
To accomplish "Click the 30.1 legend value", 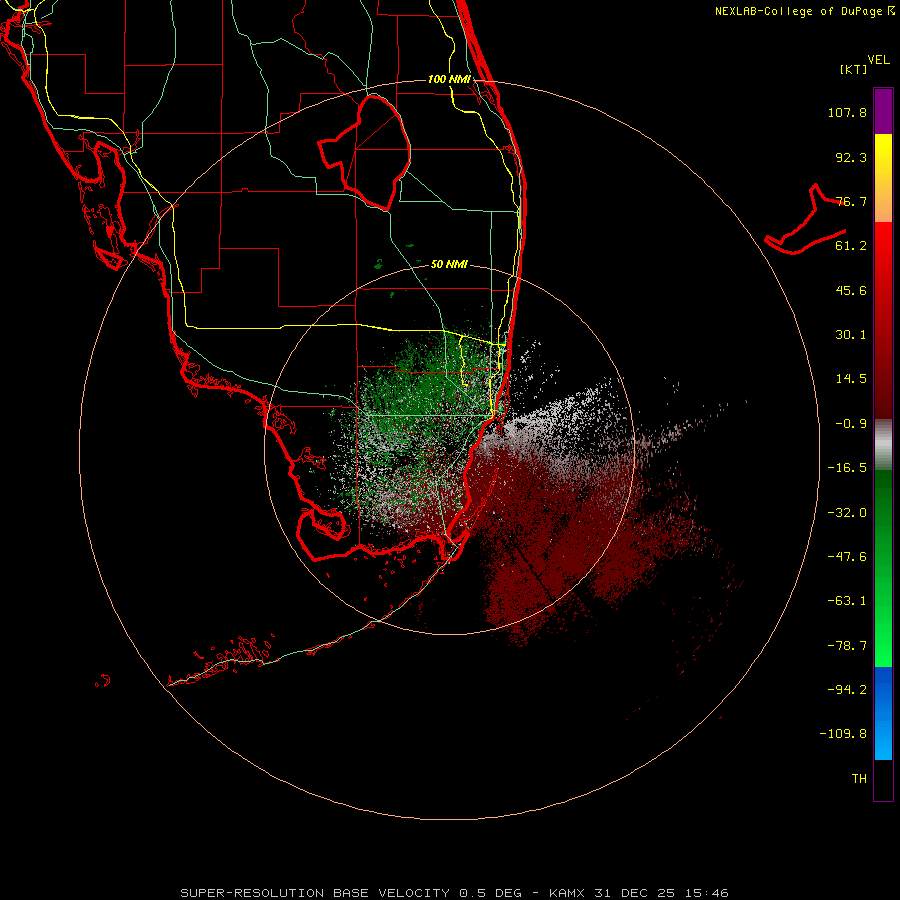I will 851,335.
